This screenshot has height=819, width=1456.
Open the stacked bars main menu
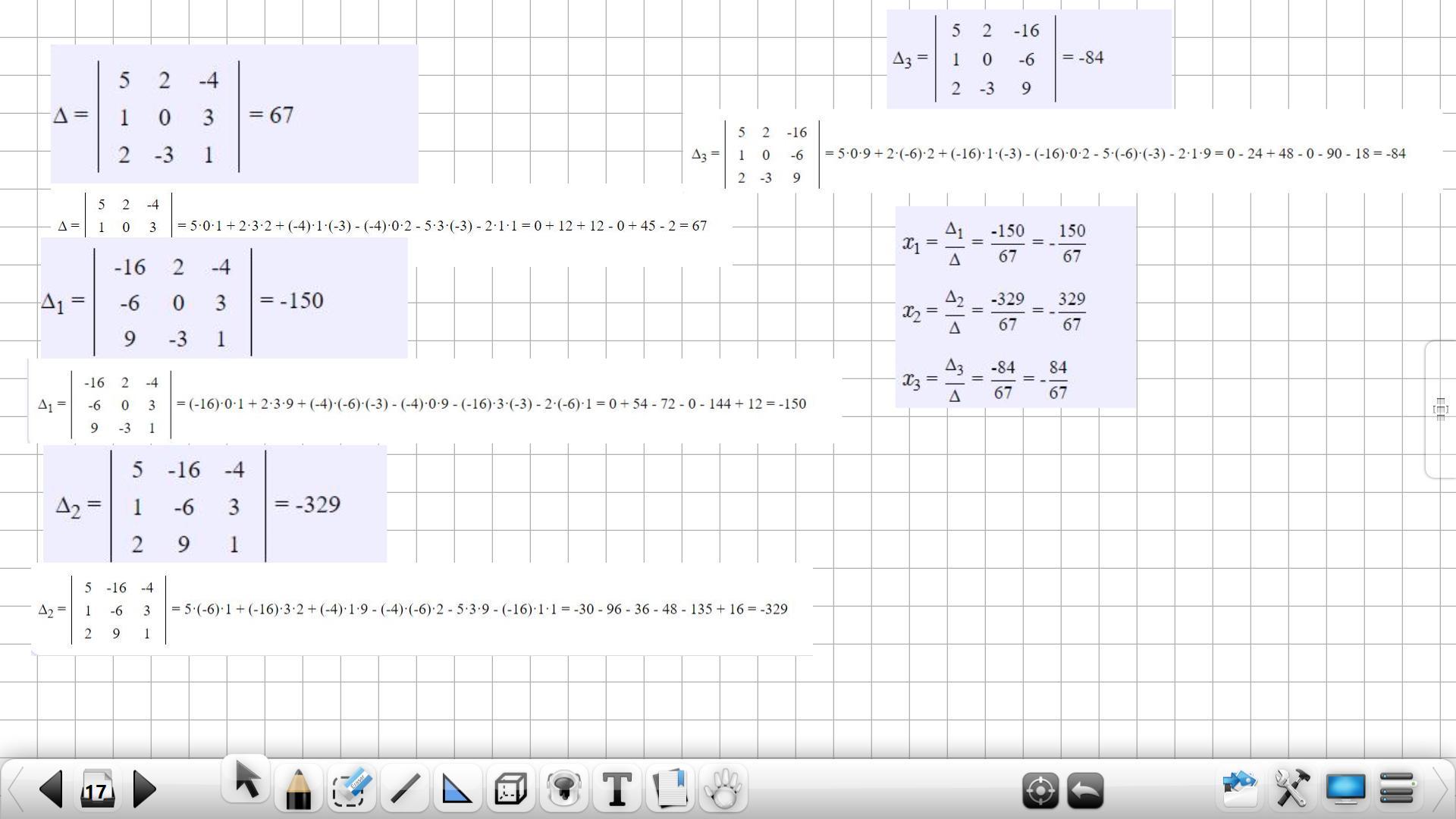click(1397, 789)
